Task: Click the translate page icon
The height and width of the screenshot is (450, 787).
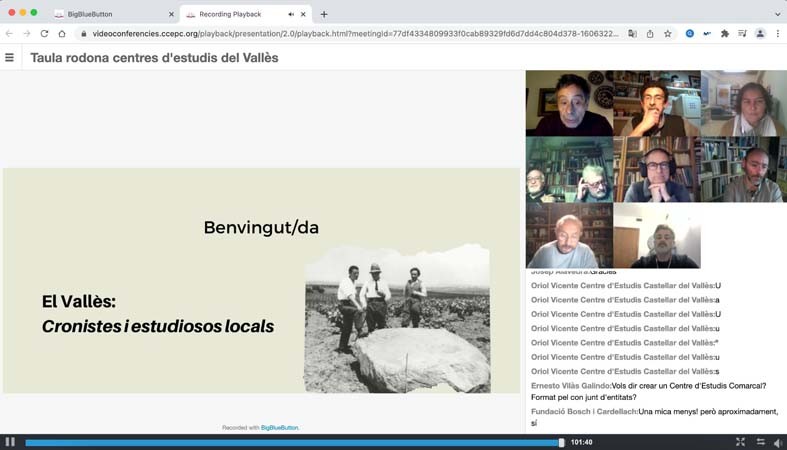Action: (632, 34)
